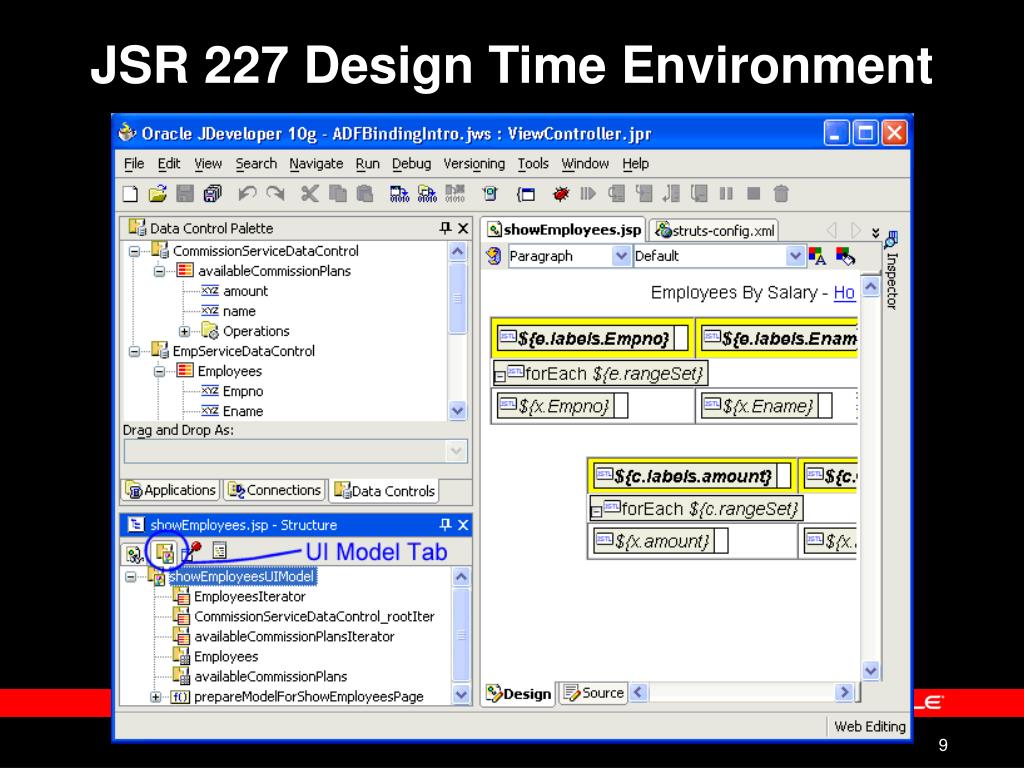Switch to the Source view tab
The width and height of the screenshot is (1024, 768).
[594, 693]
